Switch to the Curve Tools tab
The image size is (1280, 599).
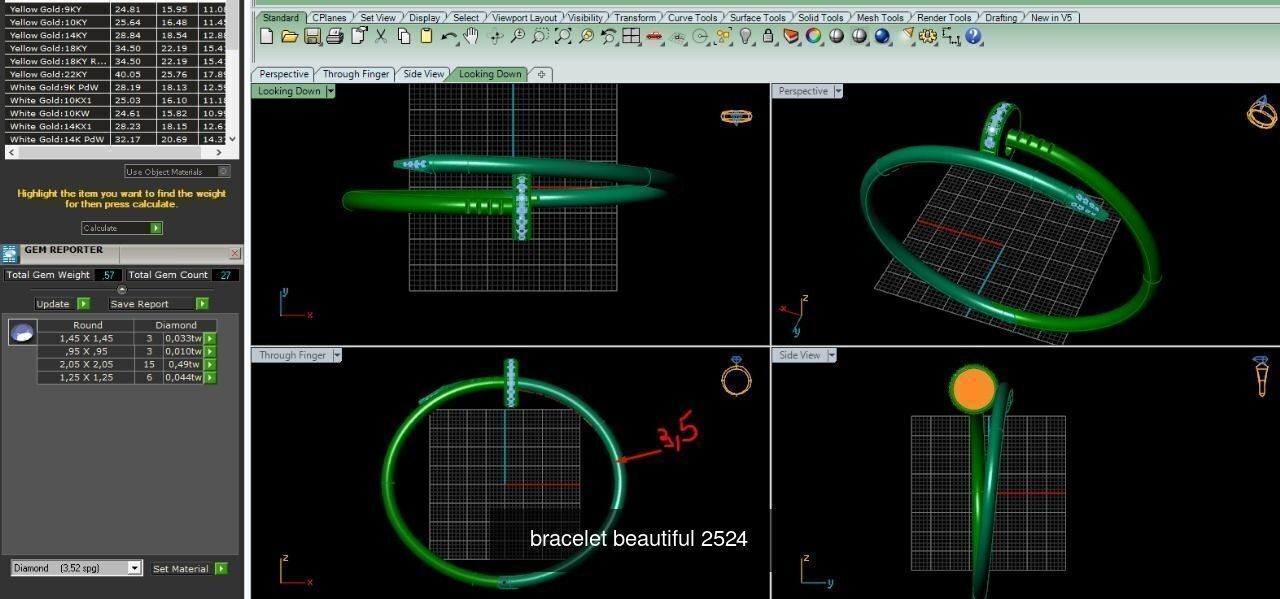coord(692,17)
